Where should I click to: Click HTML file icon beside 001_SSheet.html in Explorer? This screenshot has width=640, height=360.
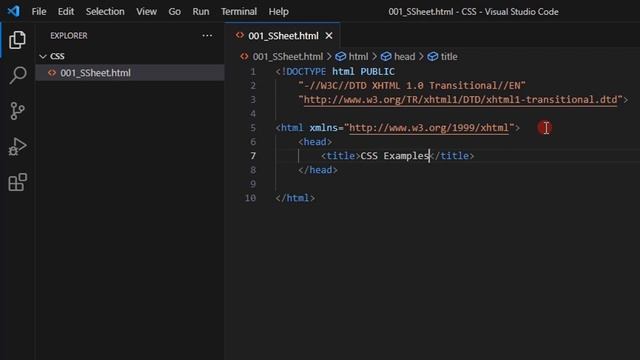52,73
